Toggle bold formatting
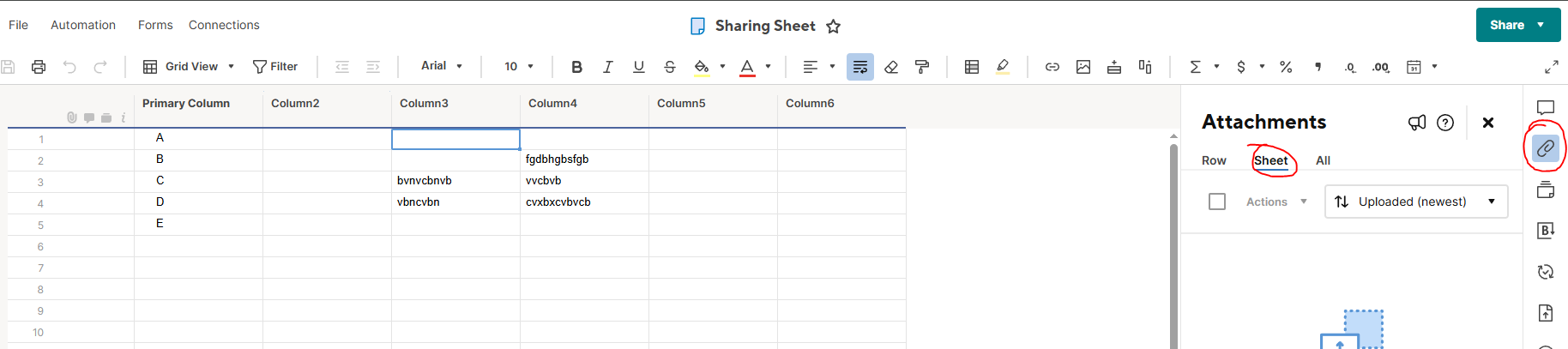1568x349 pixels. click(576, 67)
